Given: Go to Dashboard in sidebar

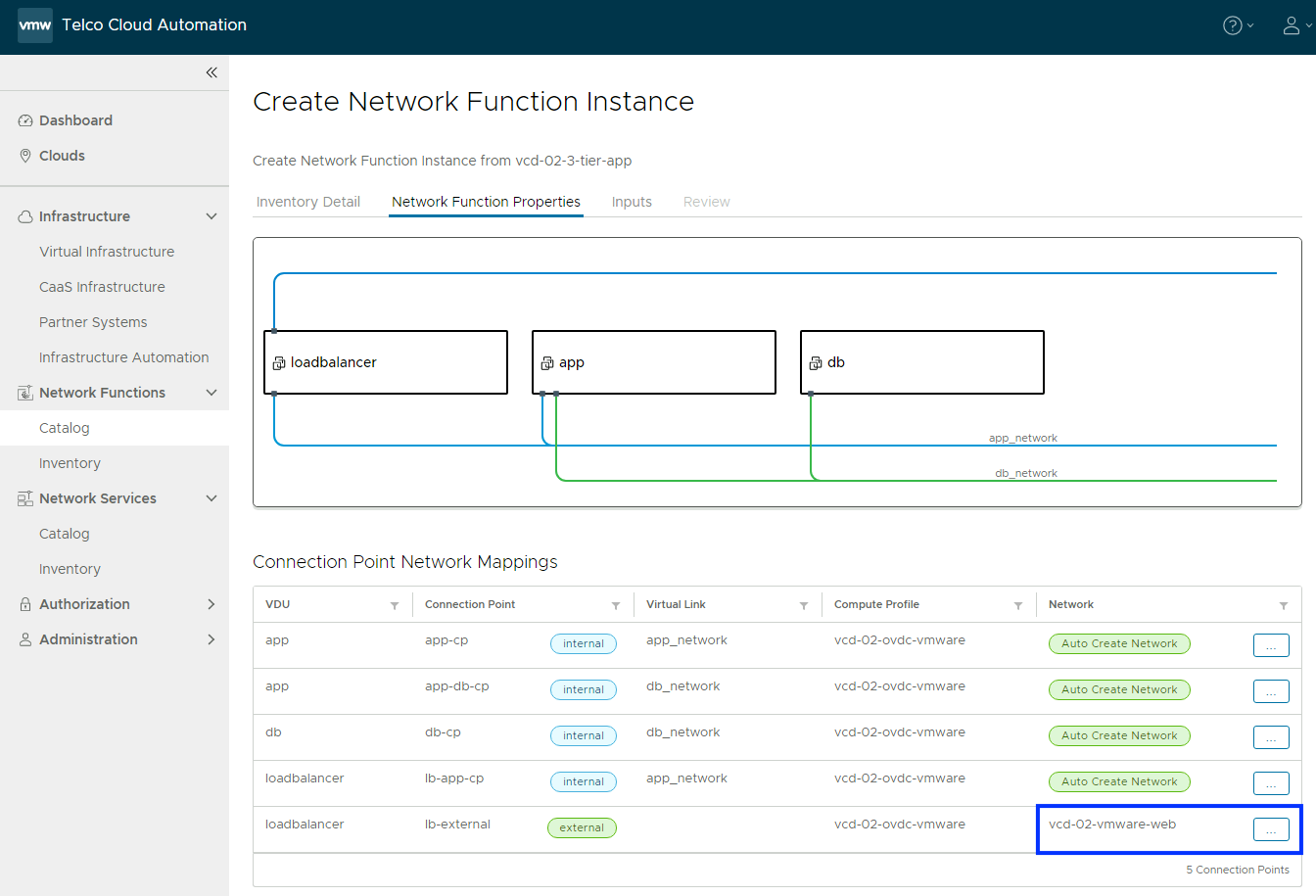Looking at the screenshot, I should [75, 120].
